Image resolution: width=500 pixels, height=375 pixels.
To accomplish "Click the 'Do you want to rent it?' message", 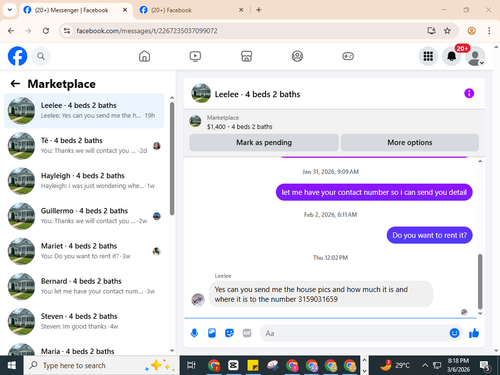I will 429,235.
